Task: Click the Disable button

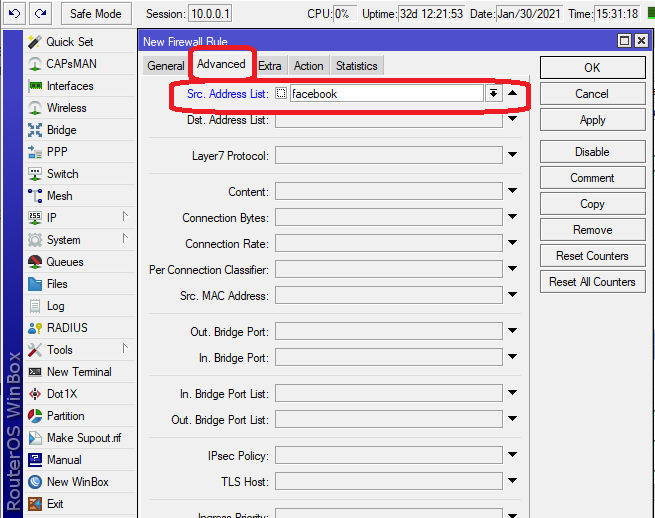Action: [592, 152]
